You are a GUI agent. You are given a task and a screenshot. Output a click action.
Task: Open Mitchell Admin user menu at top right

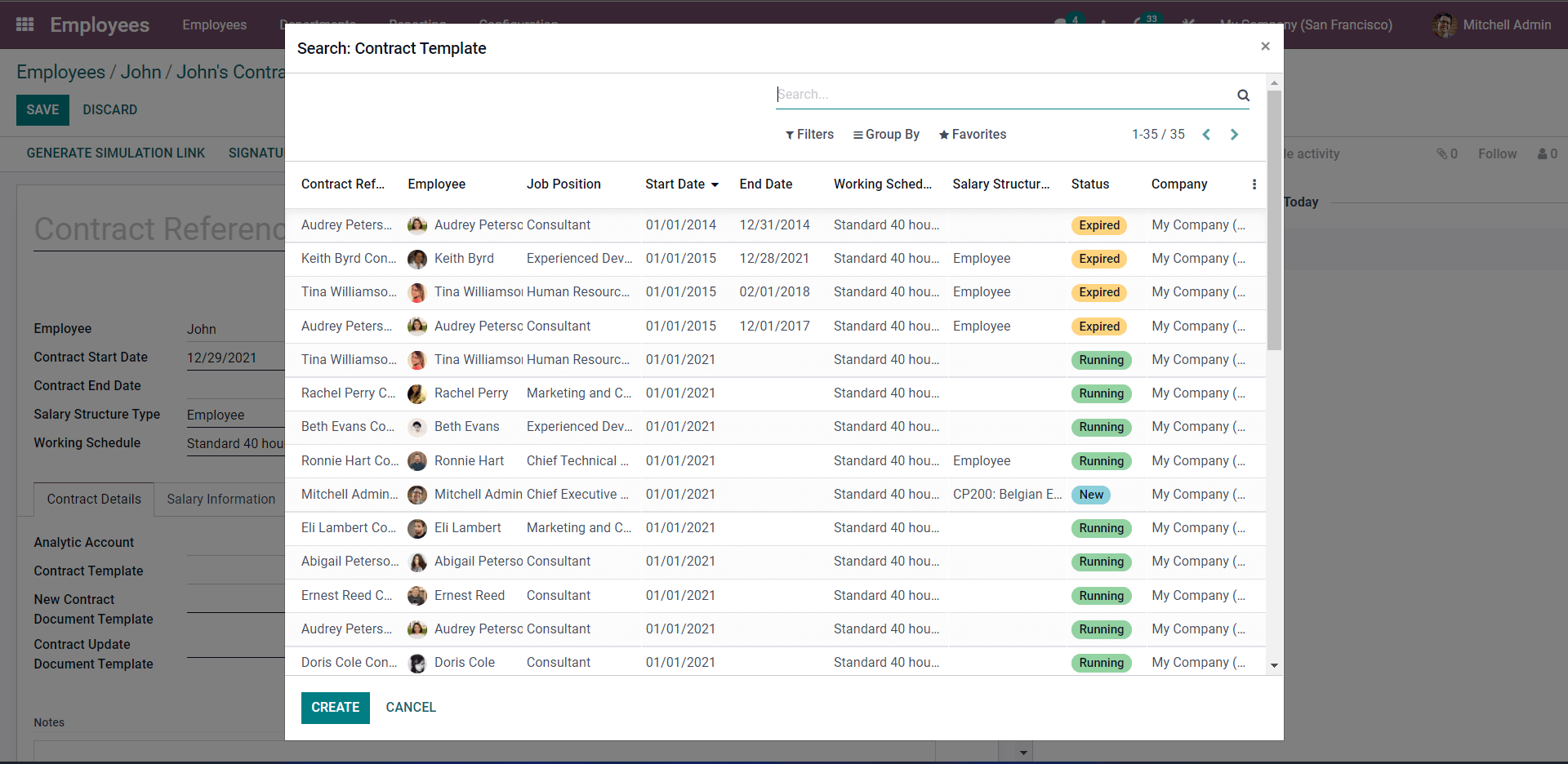[x=1492, y=25]
